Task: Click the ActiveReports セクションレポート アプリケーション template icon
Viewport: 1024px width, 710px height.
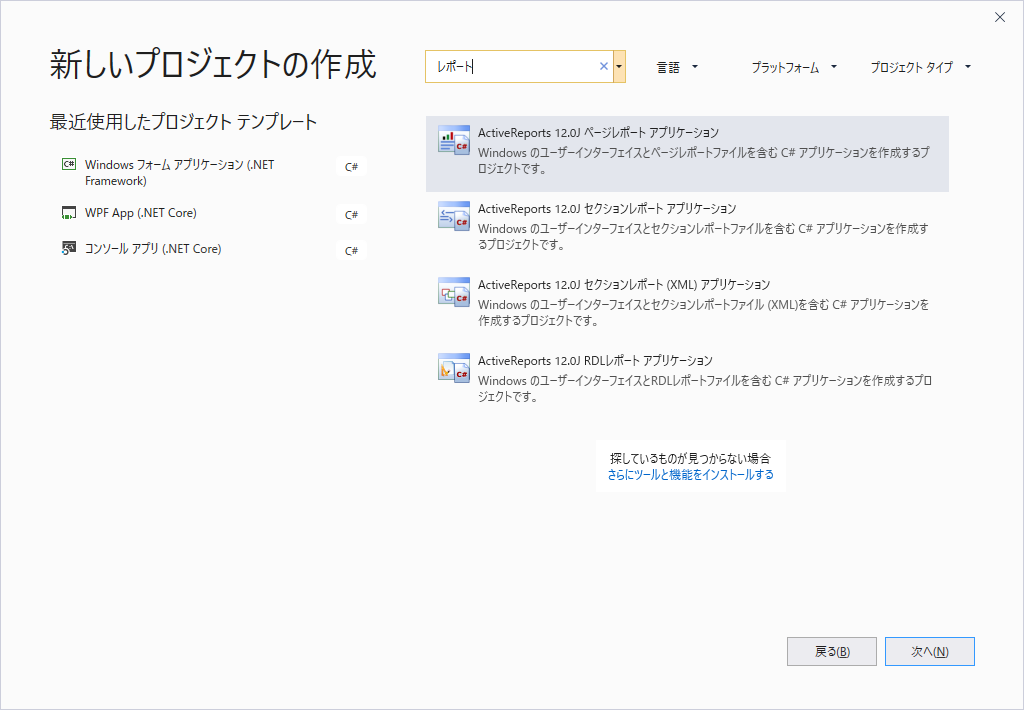Action: [x=454, y=216]
